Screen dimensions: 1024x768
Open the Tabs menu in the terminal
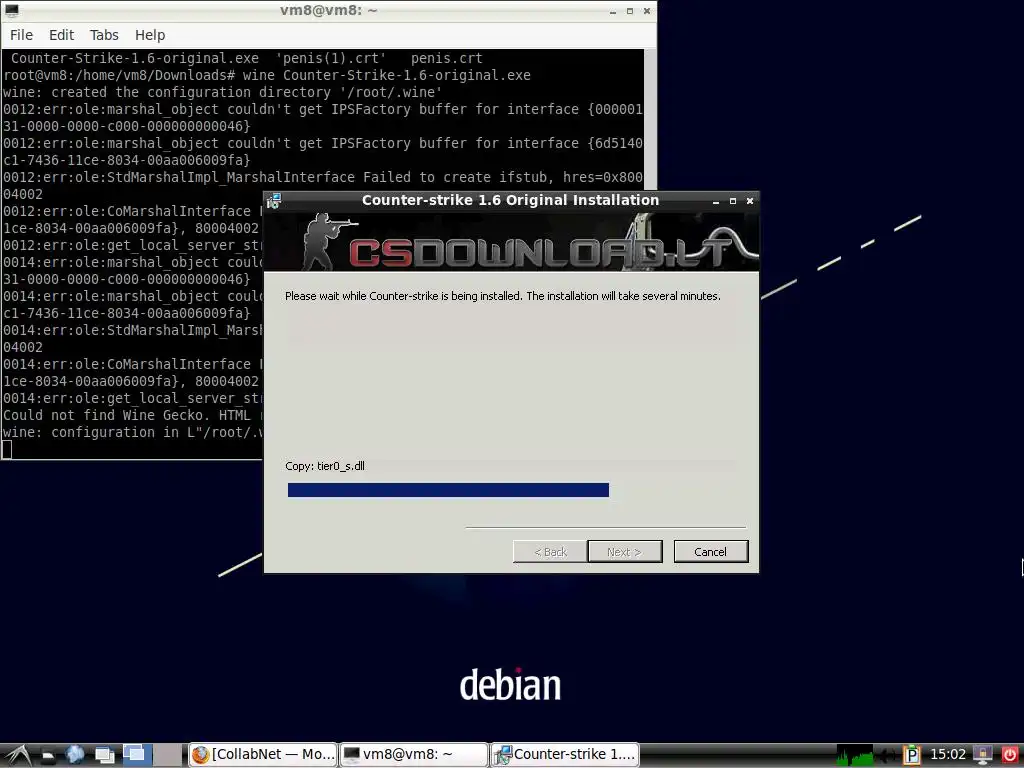(104, 35)
